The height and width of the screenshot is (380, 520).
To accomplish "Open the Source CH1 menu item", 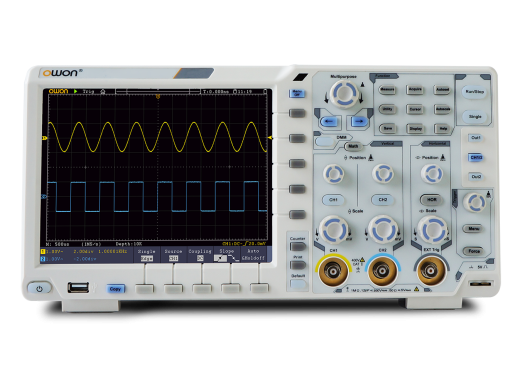I will [x=173, y=255].
